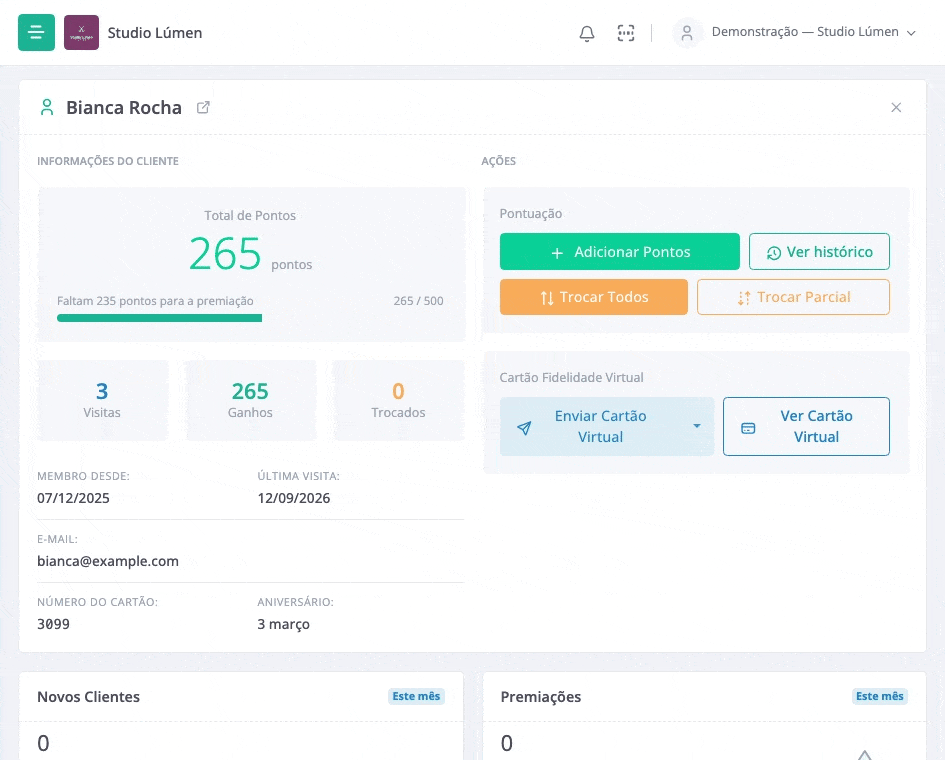This screenshot has height=760, width=945.
Task: Click the Trocar Parcial button
Action: click(x=793, y=297)
